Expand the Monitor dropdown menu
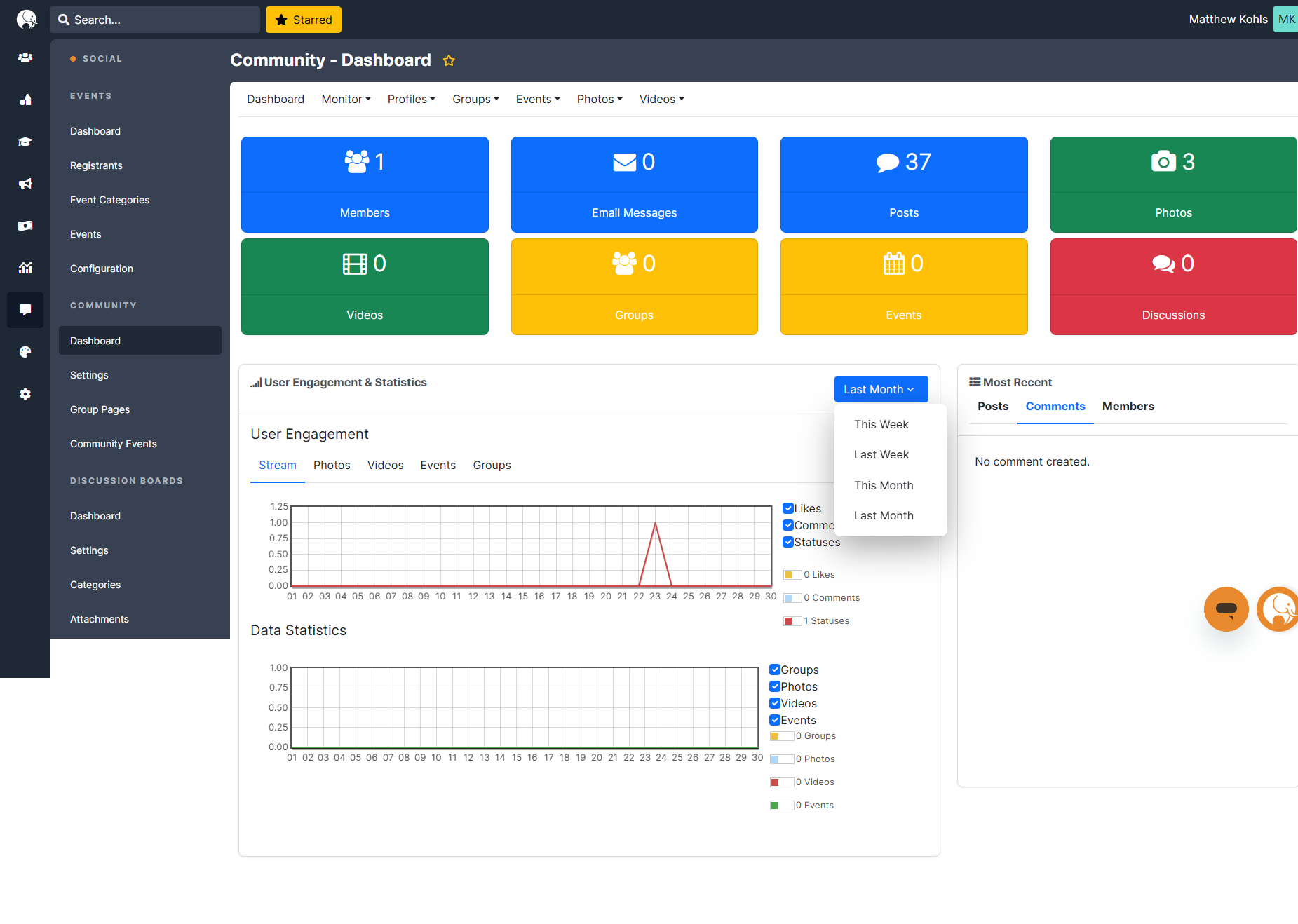 [x=346, y=100]
